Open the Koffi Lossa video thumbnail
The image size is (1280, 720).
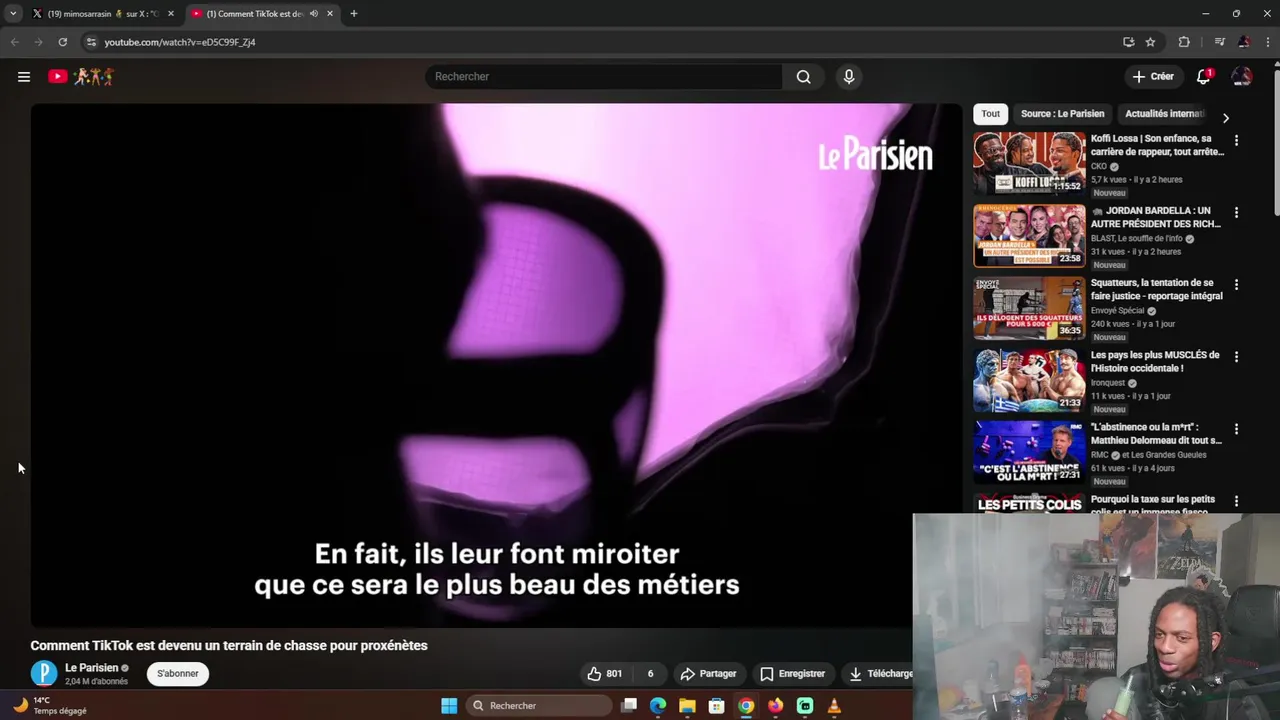coord(1029,163)
